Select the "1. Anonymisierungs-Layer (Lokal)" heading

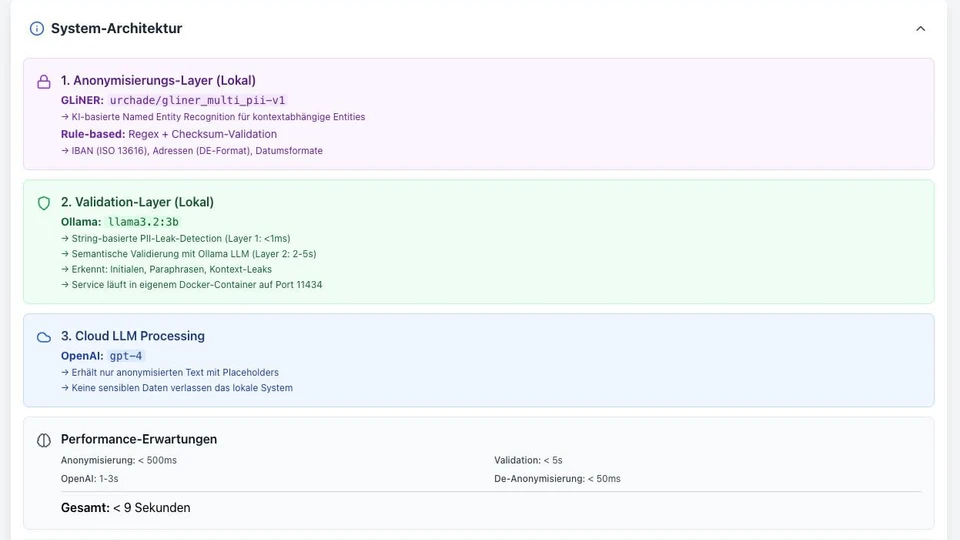click(x=158, y=80)
